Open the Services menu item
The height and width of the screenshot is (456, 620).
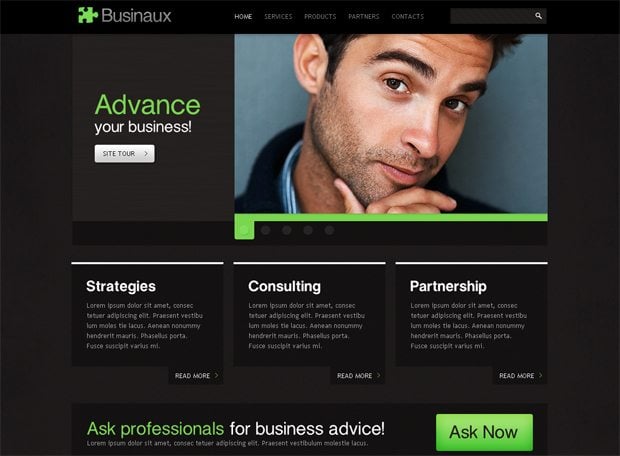coord(278,17)
